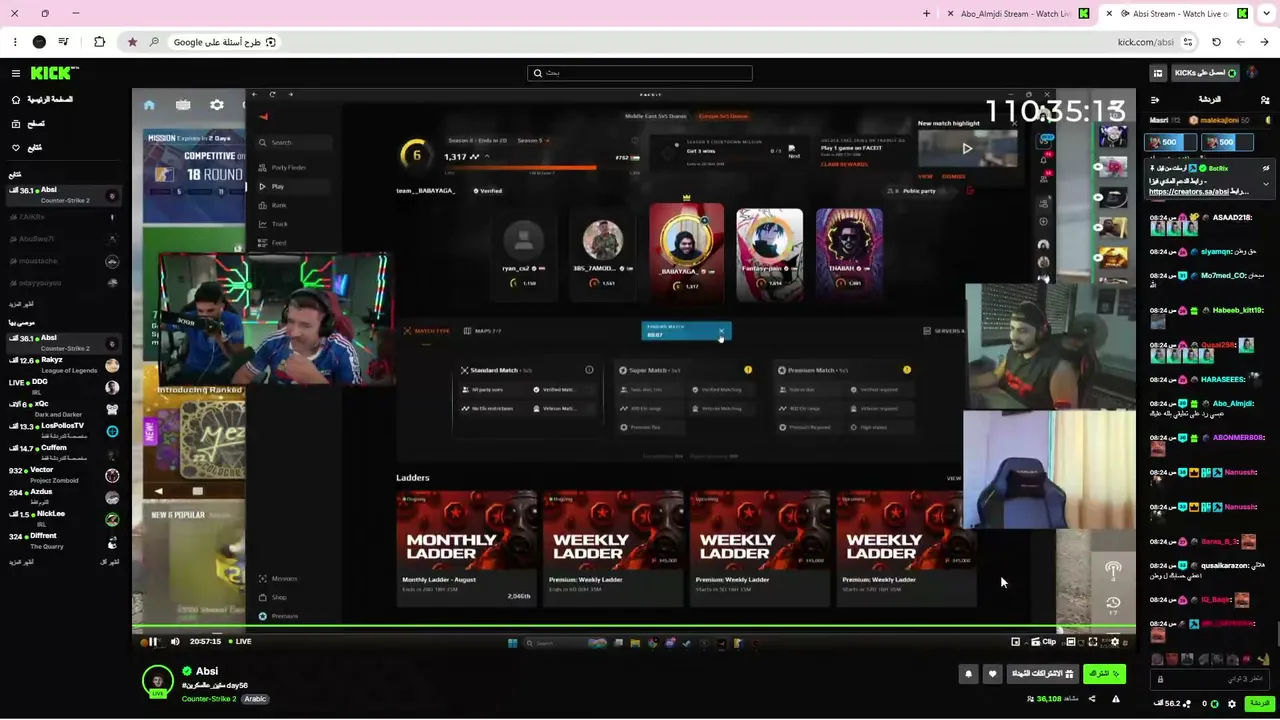Open Azdus channel in sidebar
The width and height of the screenshot is (1280, 720).
click(66, 497)
